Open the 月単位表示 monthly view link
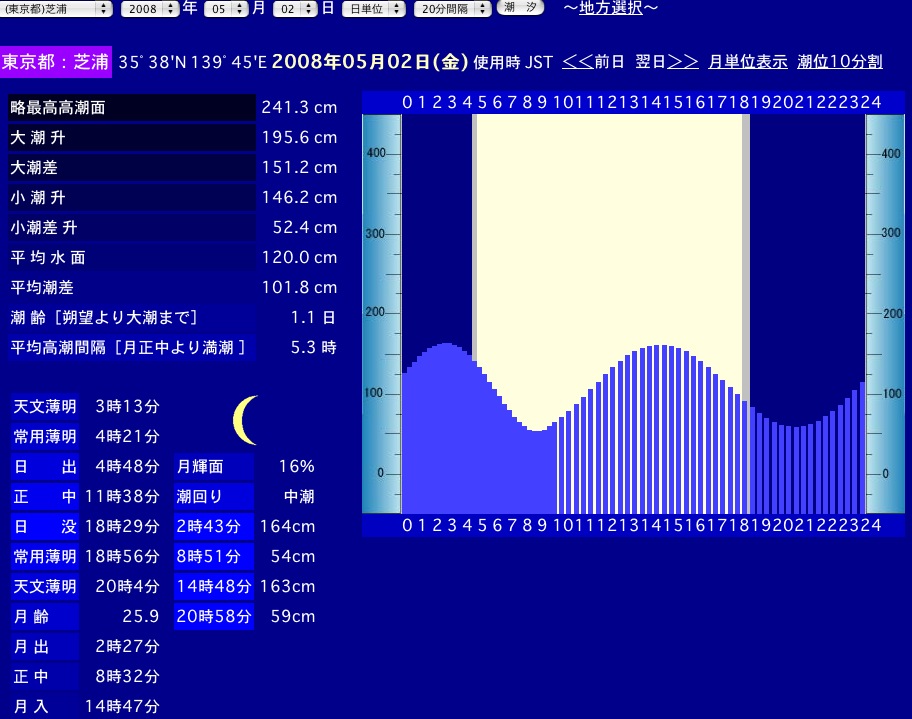 (x=747, y=62)
